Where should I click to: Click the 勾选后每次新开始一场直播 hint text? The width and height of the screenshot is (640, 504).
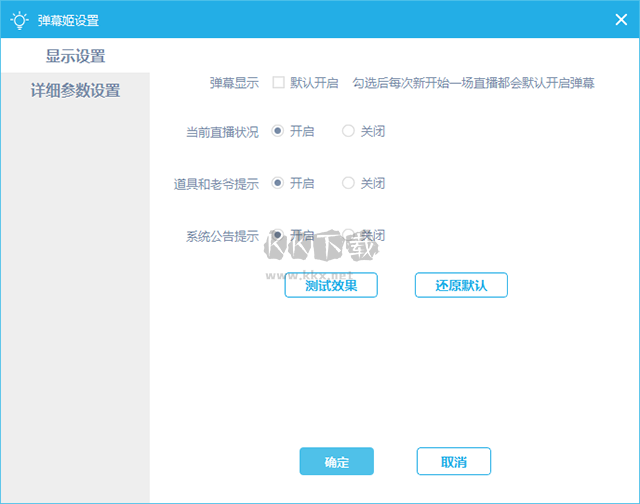[473, 83]
